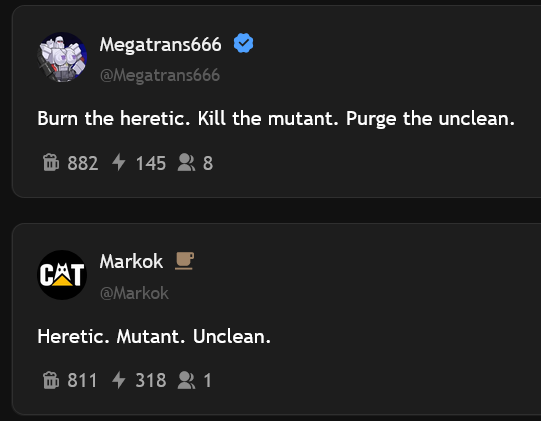The width and height of the screenshot is (541, 421).
Task: Visit the @Megatrans666 handle link
Action: (x=160, y=75)
